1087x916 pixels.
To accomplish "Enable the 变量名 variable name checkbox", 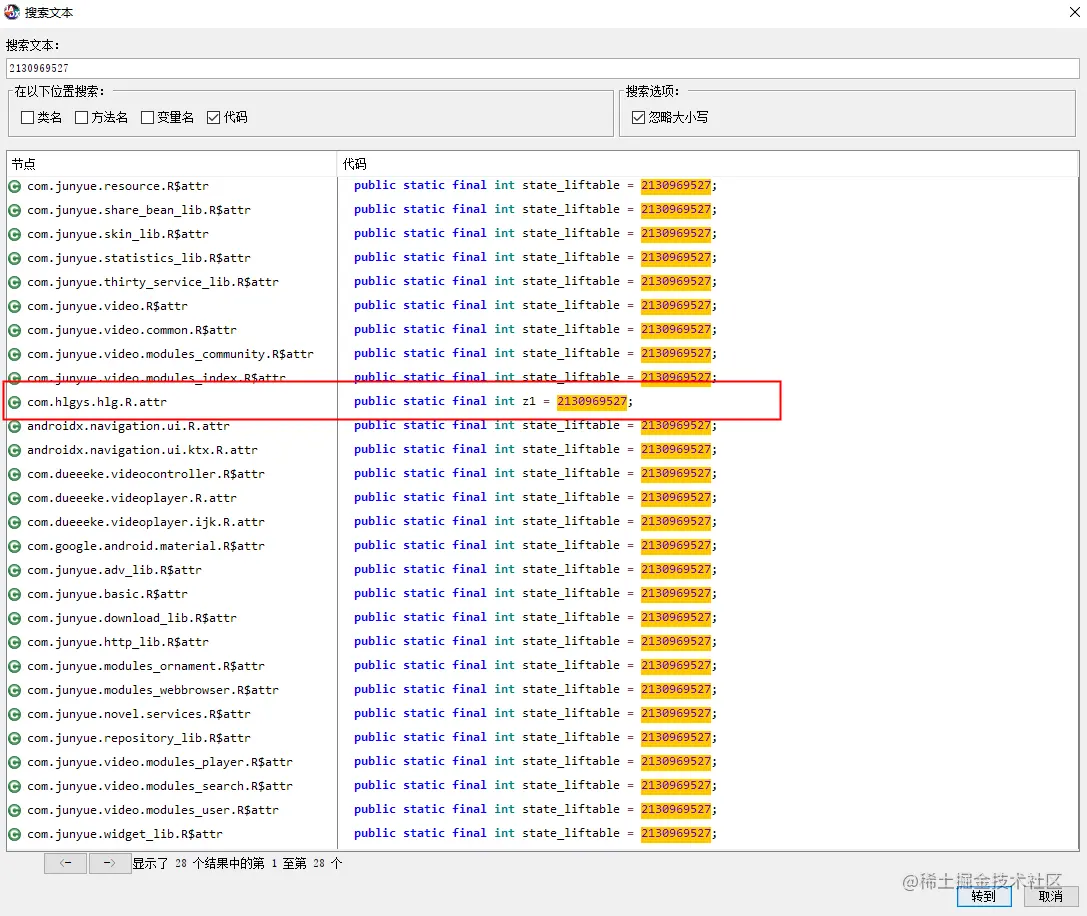I will tap(147, 117).
